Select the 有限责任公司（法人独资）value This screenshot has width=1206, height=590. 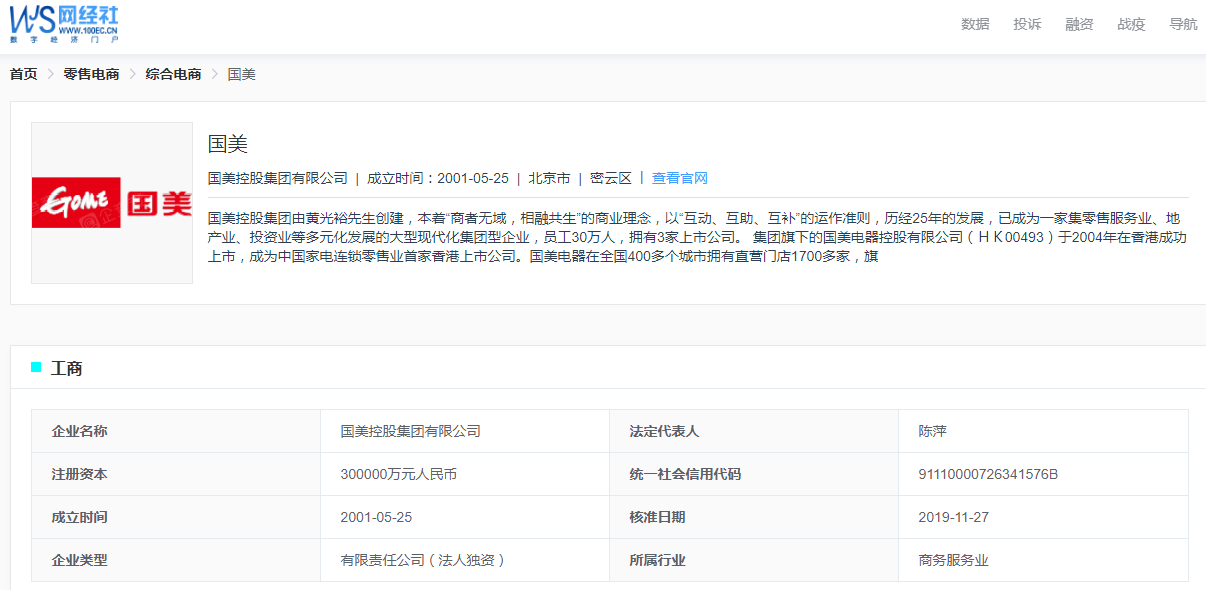point(423,560)
